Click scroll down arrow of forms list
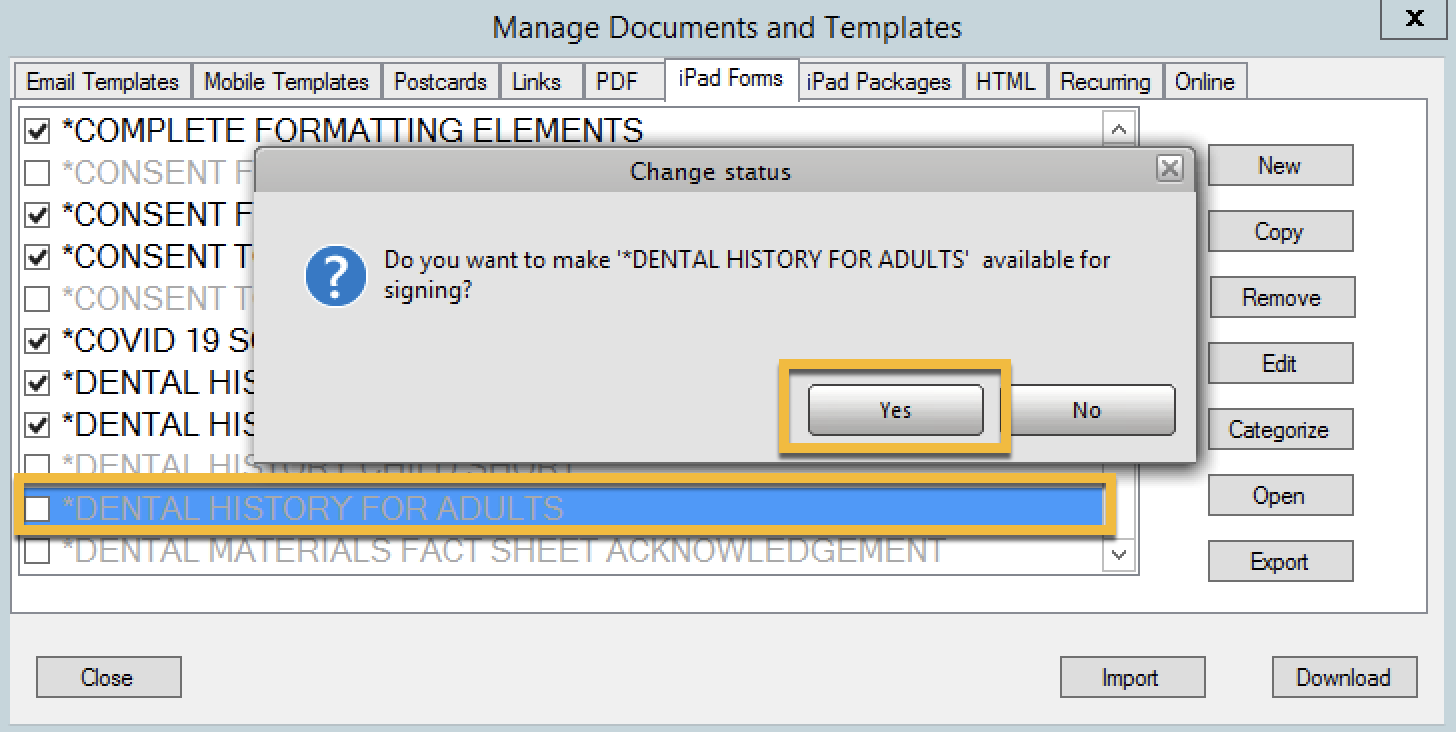The height and width of the screenshot is (732, 1456). 1118,554
